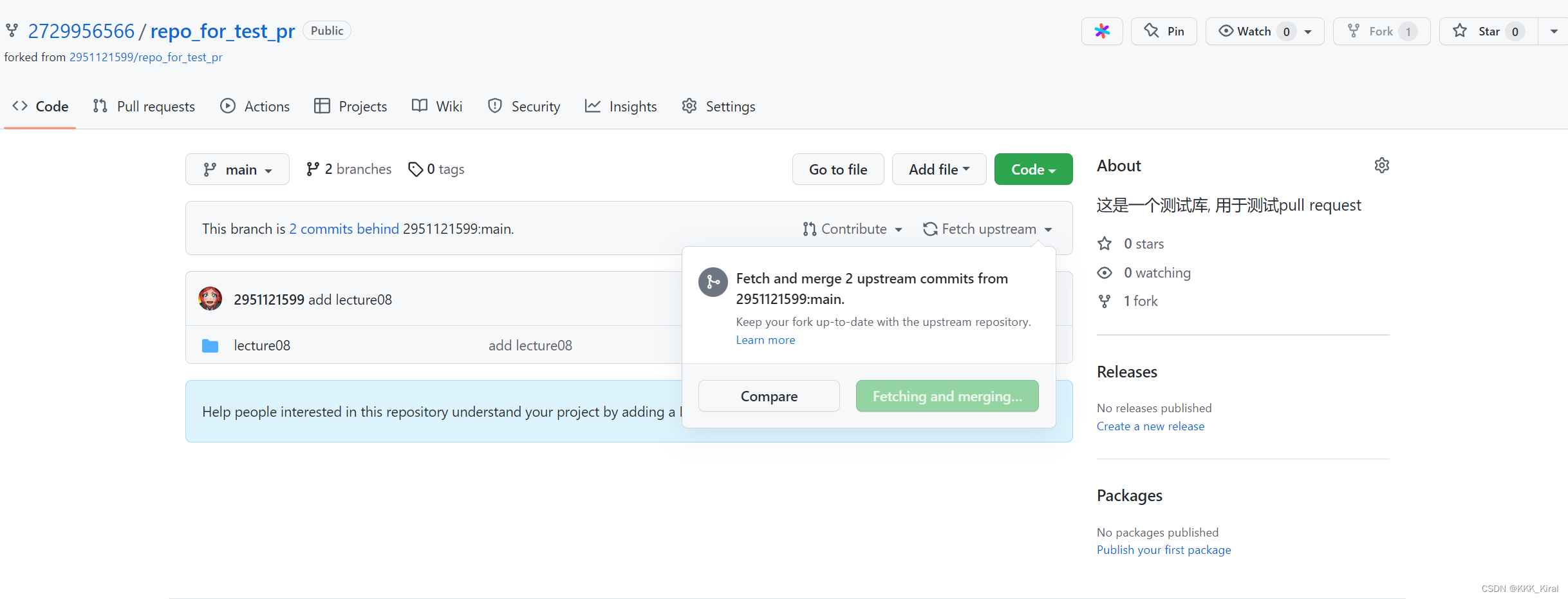The image size is (1568, 599).
Task: Open owner profile 2729956566
Action: [81, 31]
